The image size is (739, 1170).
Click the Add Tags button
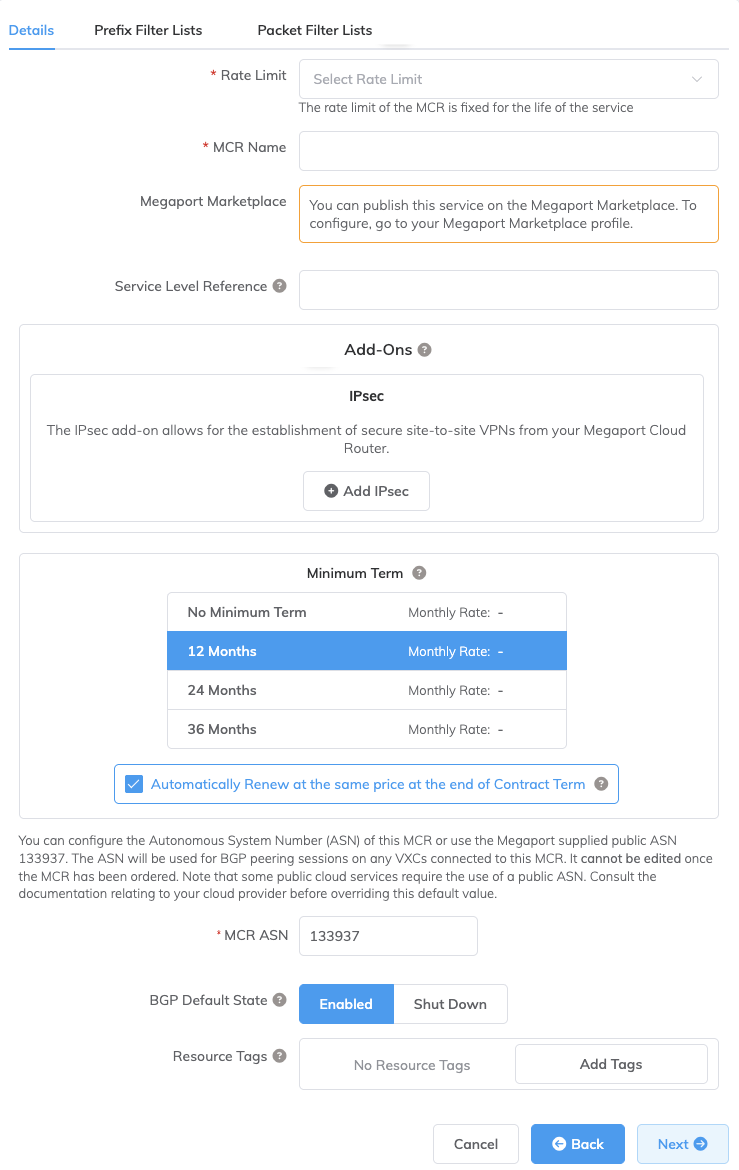coord(611,1064)
